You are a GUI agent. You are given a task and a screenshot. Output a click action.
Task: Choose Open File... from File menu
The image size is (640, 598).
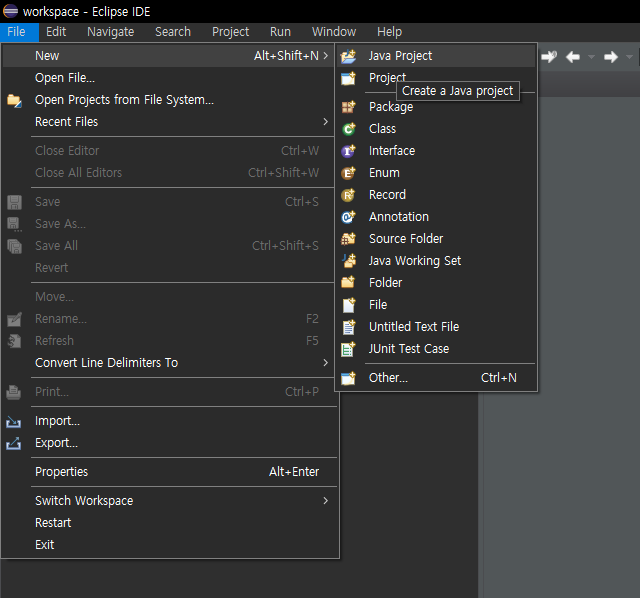(169, 78)
